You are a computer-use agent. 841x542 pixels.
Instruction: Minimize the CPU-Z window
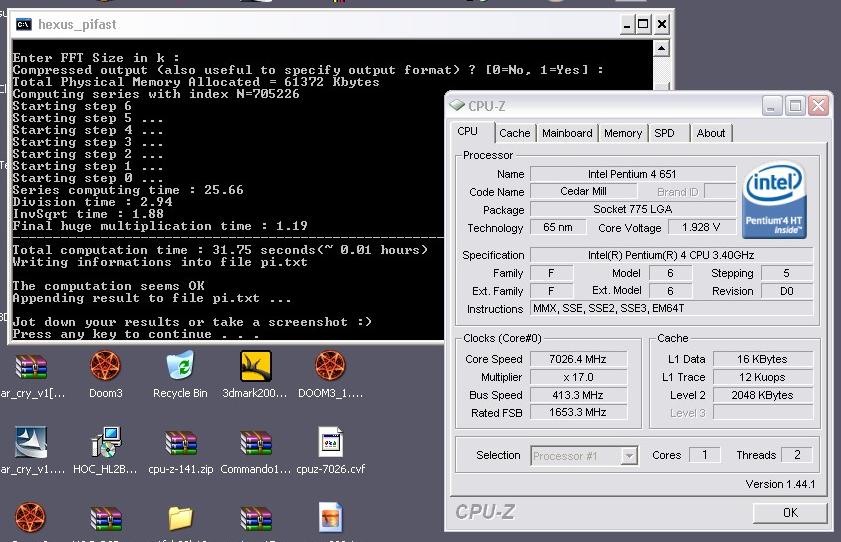tap(771, 106)
